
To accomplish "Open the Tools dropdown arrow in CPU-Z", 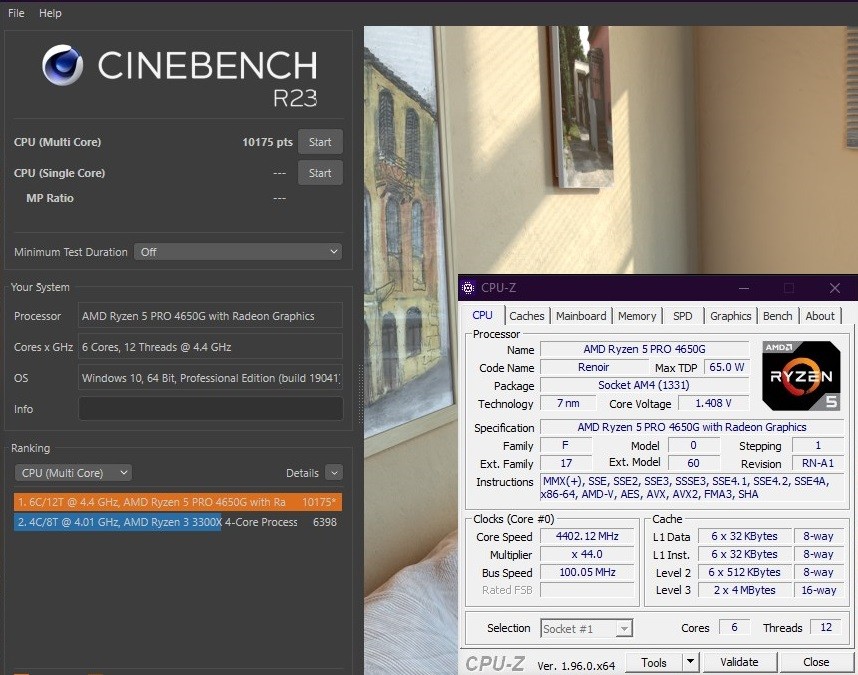I will 690,662.
